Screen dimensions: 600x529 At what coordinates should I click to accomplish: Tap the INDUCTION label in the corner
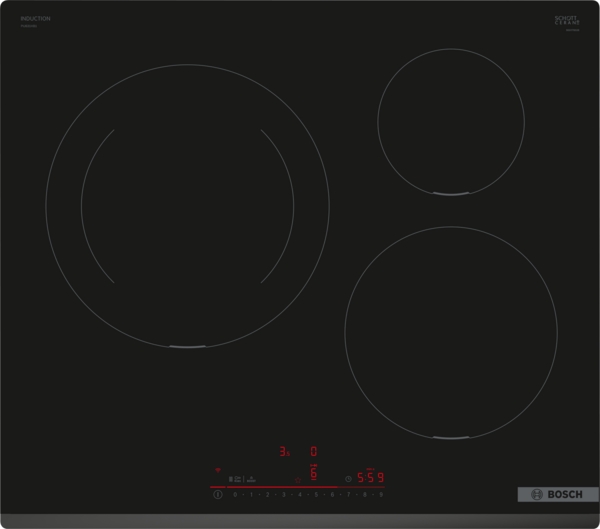(x=35, y=19)
